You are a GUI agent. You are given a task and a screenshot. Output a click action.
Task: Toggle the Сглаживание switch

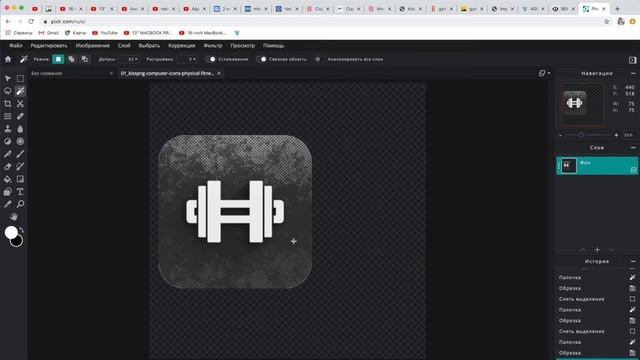pyautogui.click(x=210, y=59)
